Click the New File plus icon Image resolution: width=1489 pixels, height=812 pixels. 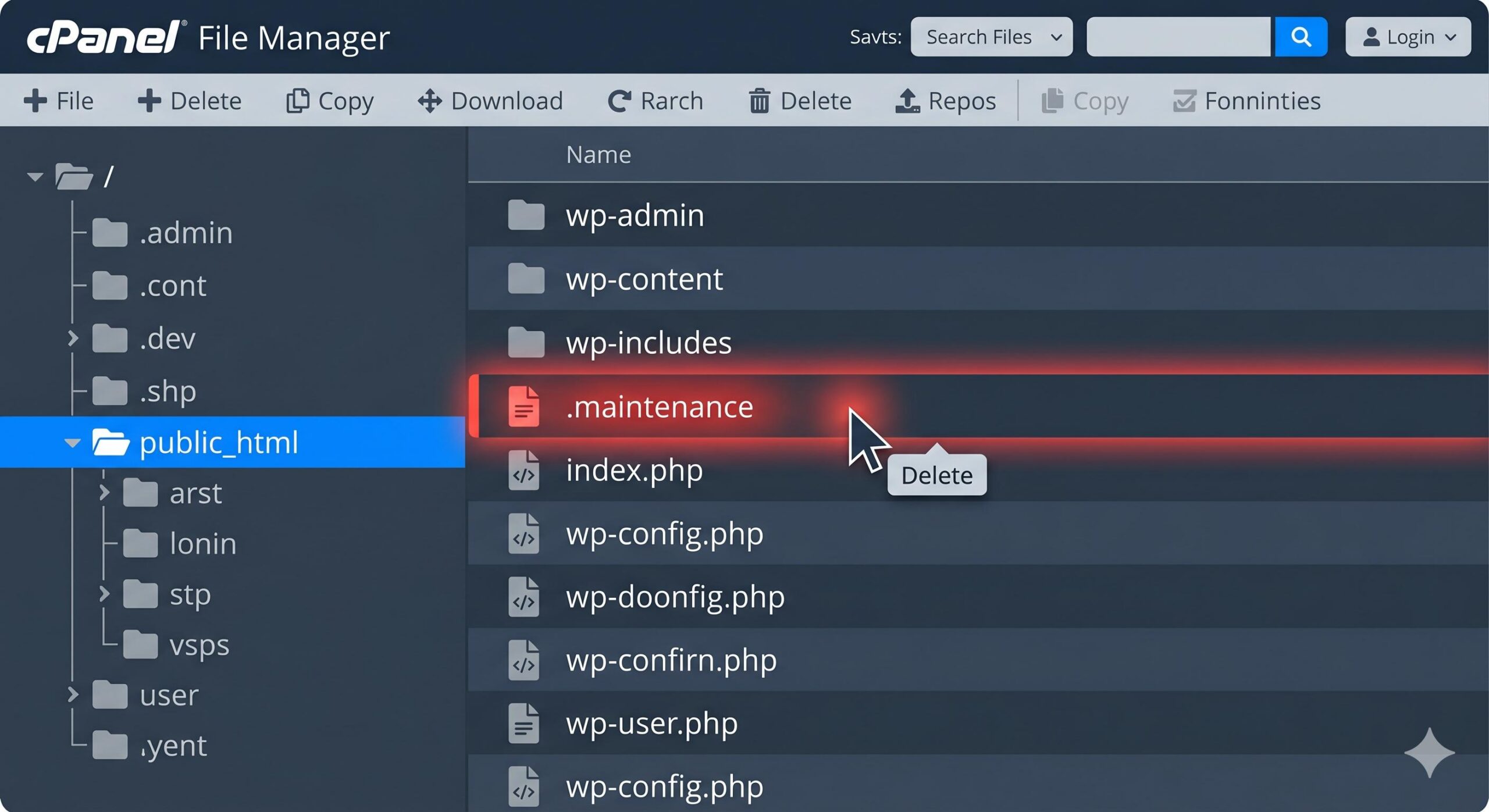pos(35,100)
